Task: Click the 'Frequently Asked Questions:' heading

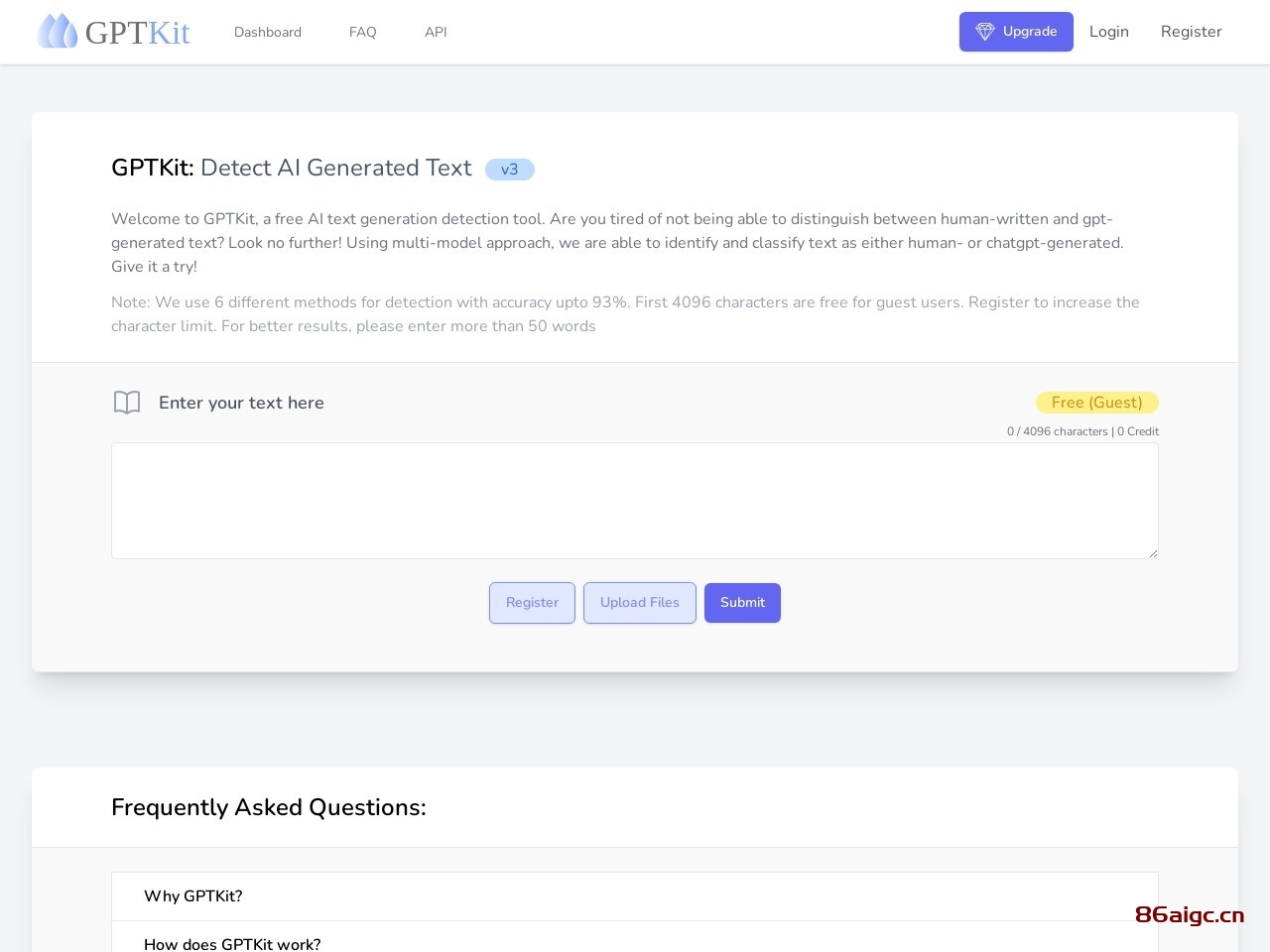Action: (x=269, y=807)
